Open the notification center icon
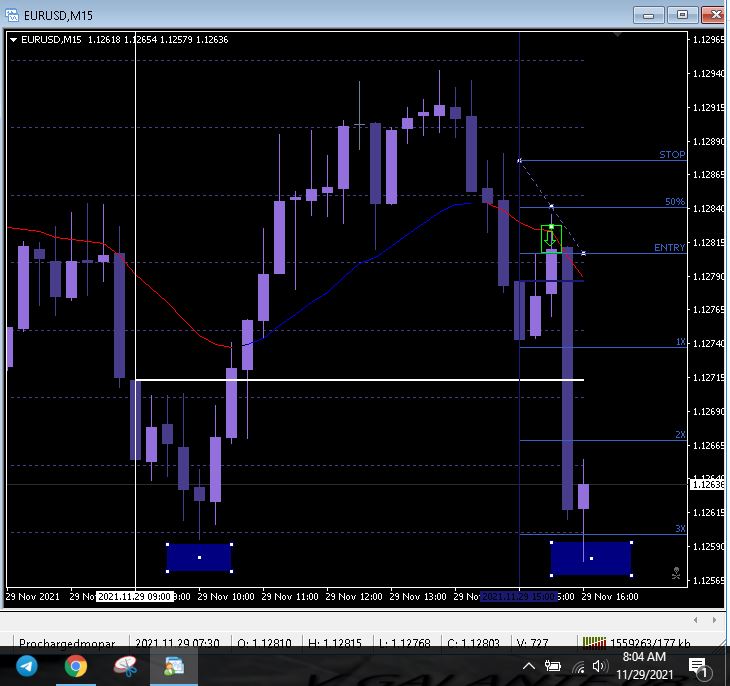Screen dimensions: 730x686 698,667
